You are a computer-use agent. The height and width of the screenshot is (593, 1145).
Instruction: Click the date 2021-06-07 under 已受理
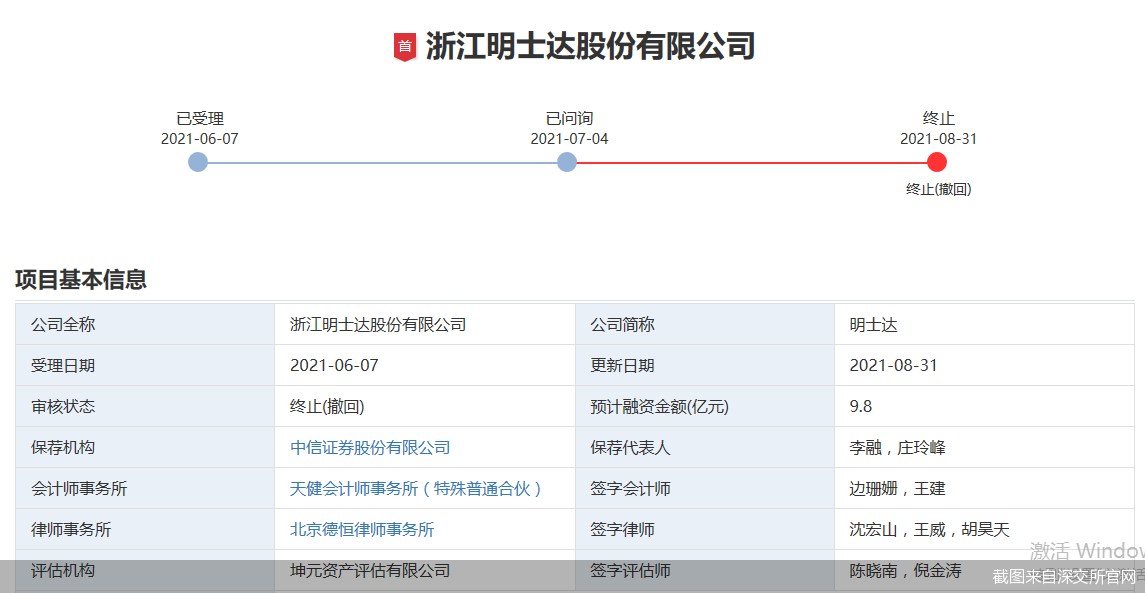pos(200,139)
